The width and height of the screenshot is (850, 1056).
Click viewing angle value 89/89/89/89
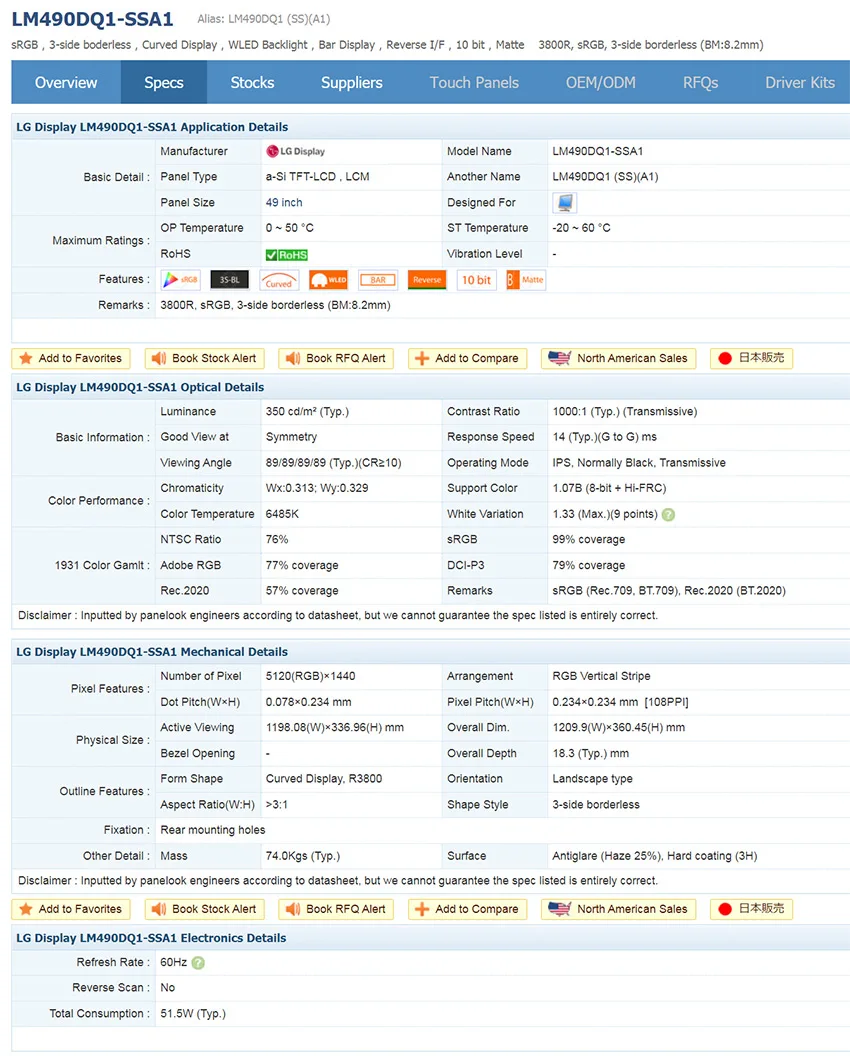click(296, 463)
